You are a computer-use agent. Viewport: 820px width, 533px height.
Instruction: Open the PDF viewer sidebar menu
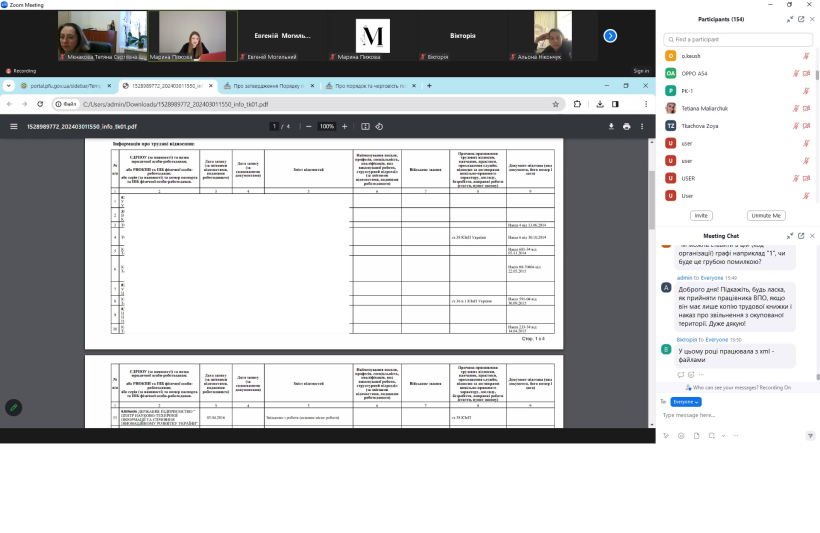pos(14,127)
